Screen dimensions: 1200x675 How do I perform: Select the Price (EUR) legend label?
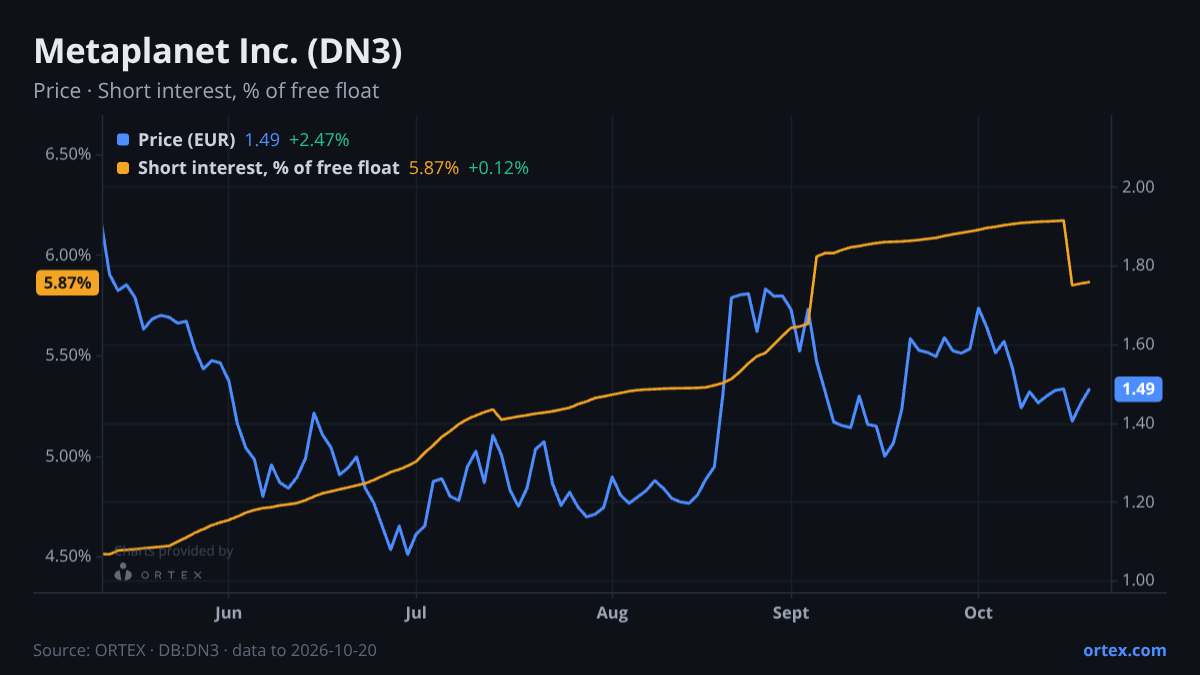coord(187,140)
